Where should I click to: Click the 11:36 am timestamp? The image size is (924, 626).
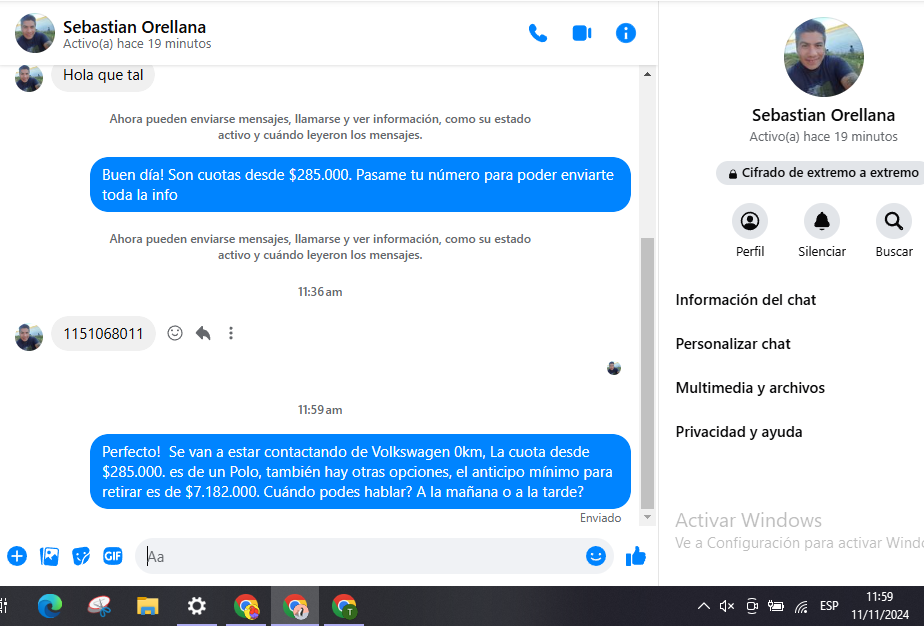coord(319,292)
